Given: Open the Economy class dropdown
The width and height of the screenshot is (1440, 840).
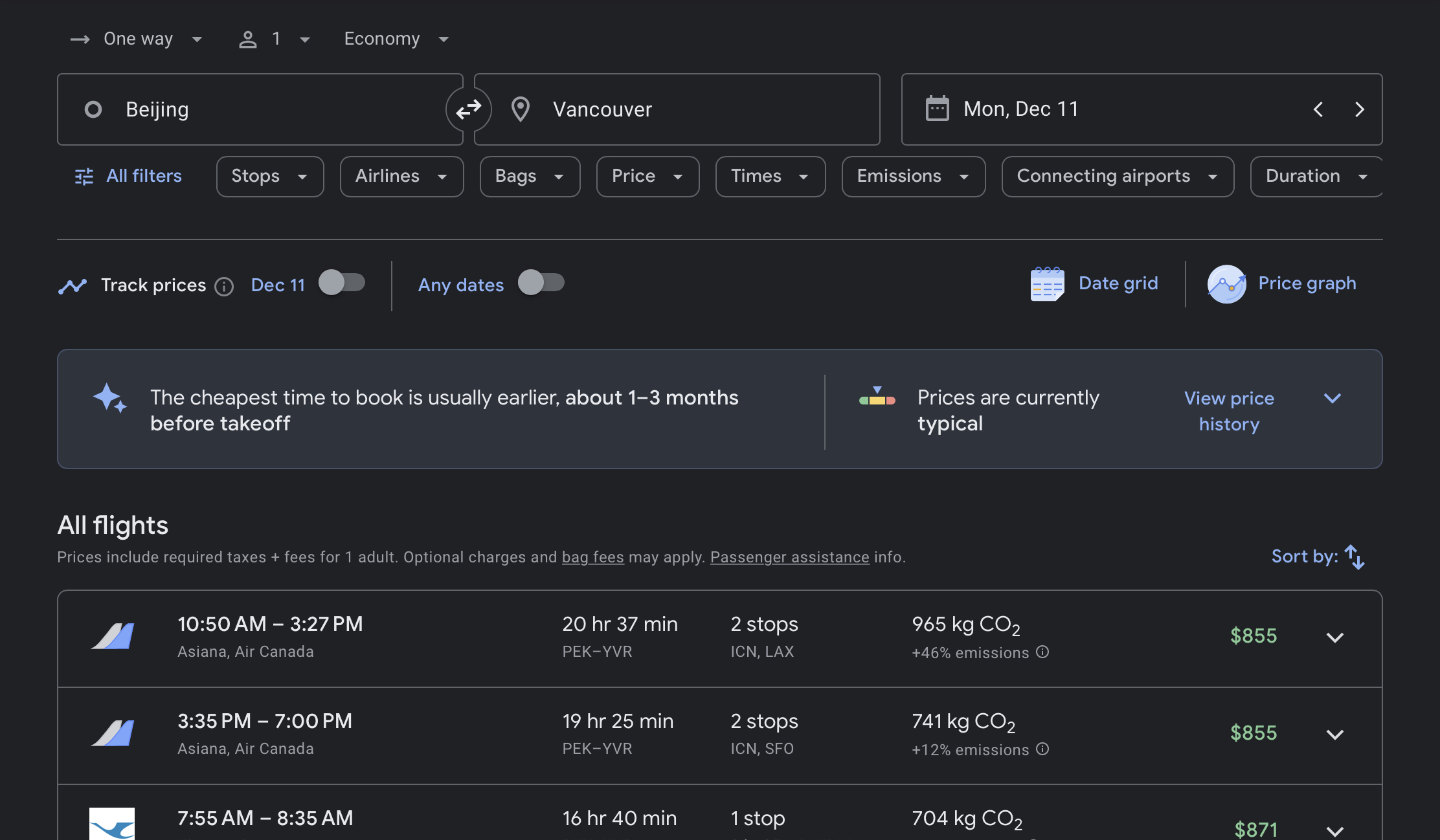Looking at the screenshot, I should pyautogui.click(x=396, y=39).
